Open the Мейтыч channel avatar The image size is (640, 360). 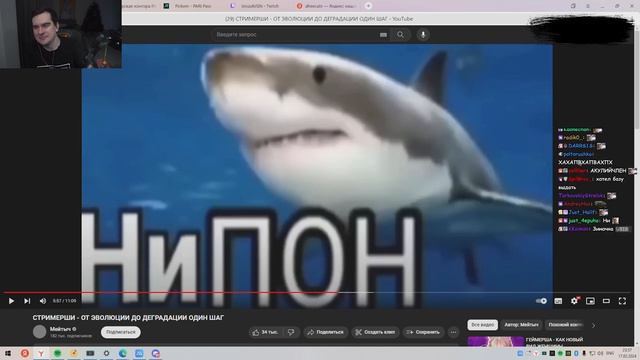pyautogui.click(x=40, y=332)
